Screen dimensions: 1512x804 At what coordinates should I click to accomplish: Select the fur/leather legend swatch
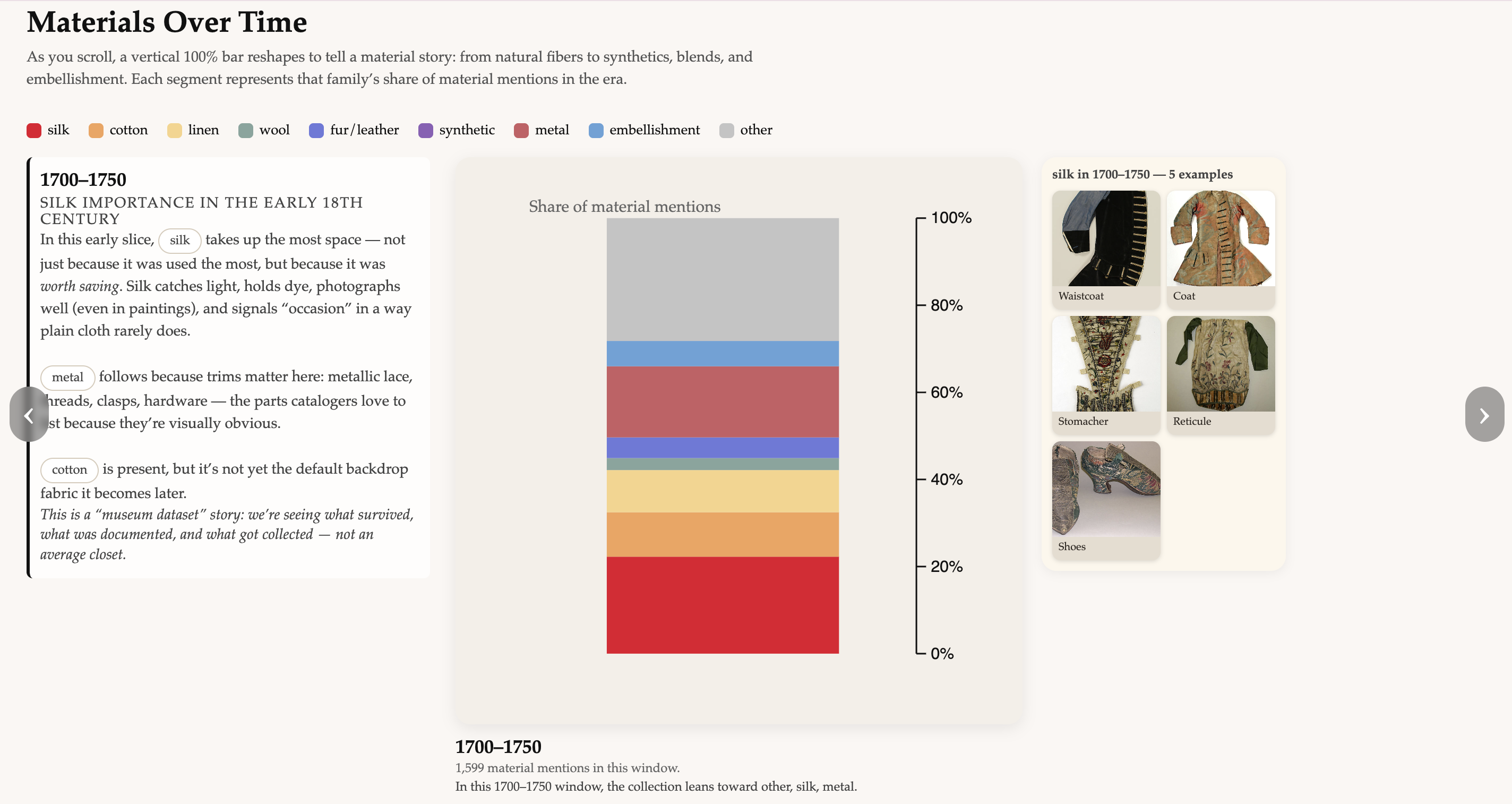(316, 131)
